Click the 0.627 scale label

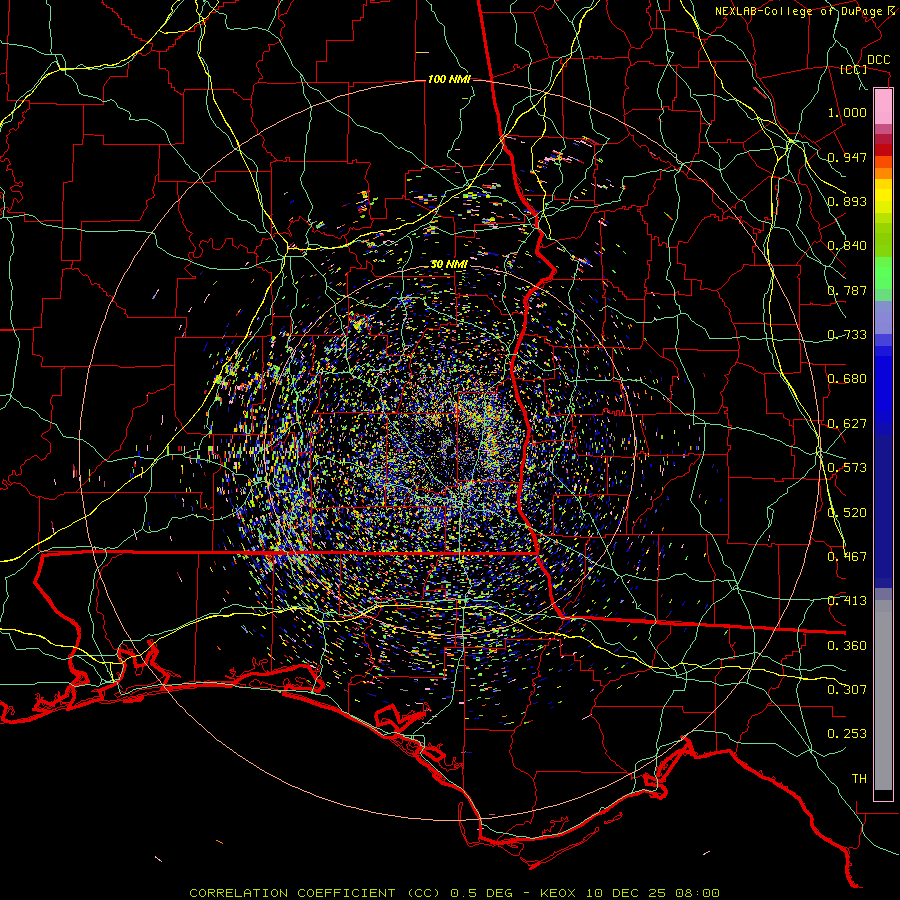click(847, 424)
